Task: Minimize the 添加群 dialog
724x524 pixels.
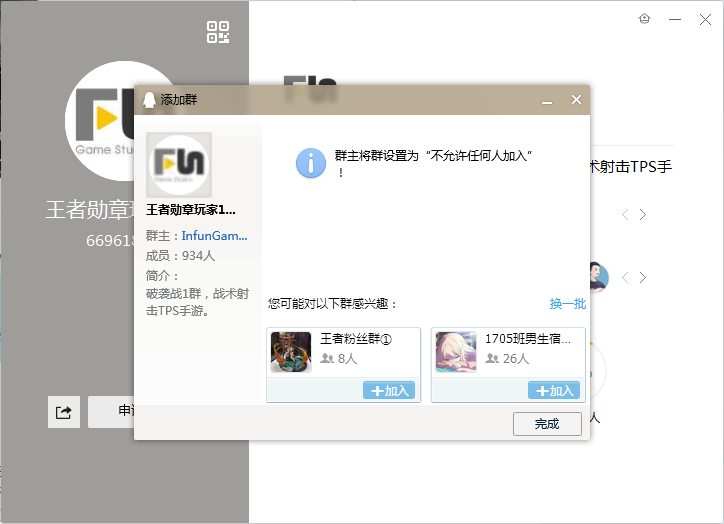Action: point(547,100)
